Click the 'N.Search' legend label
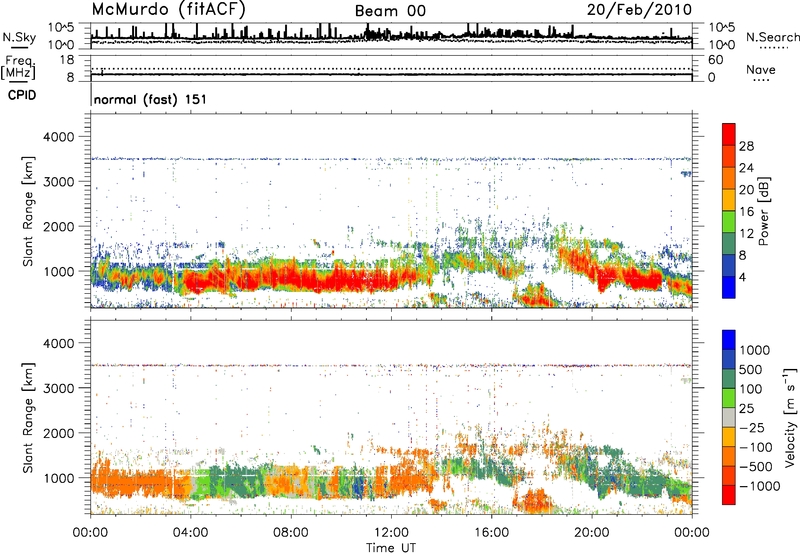The height and width of the screenshot is (554, 800). (x=772, y=37)
